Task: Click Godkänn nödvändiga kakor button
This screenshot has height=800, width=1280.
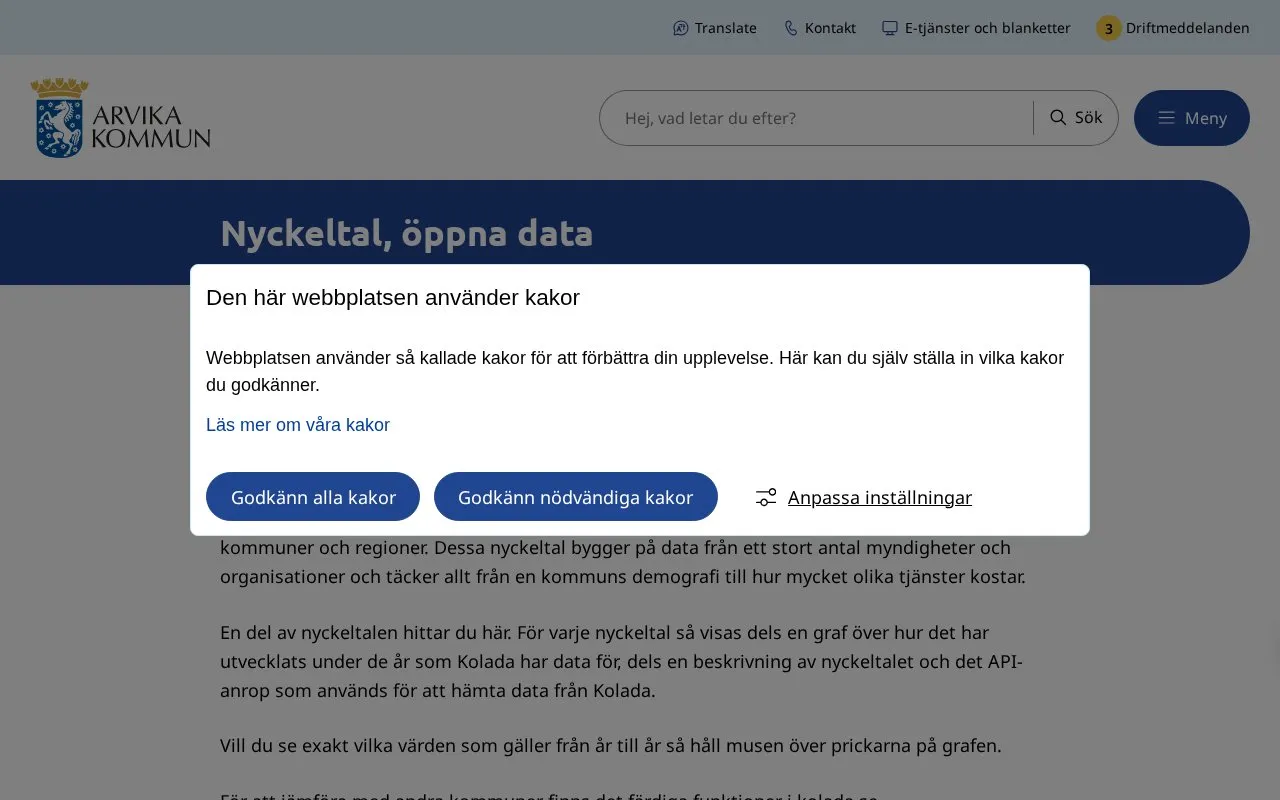Action: point(576,497)
